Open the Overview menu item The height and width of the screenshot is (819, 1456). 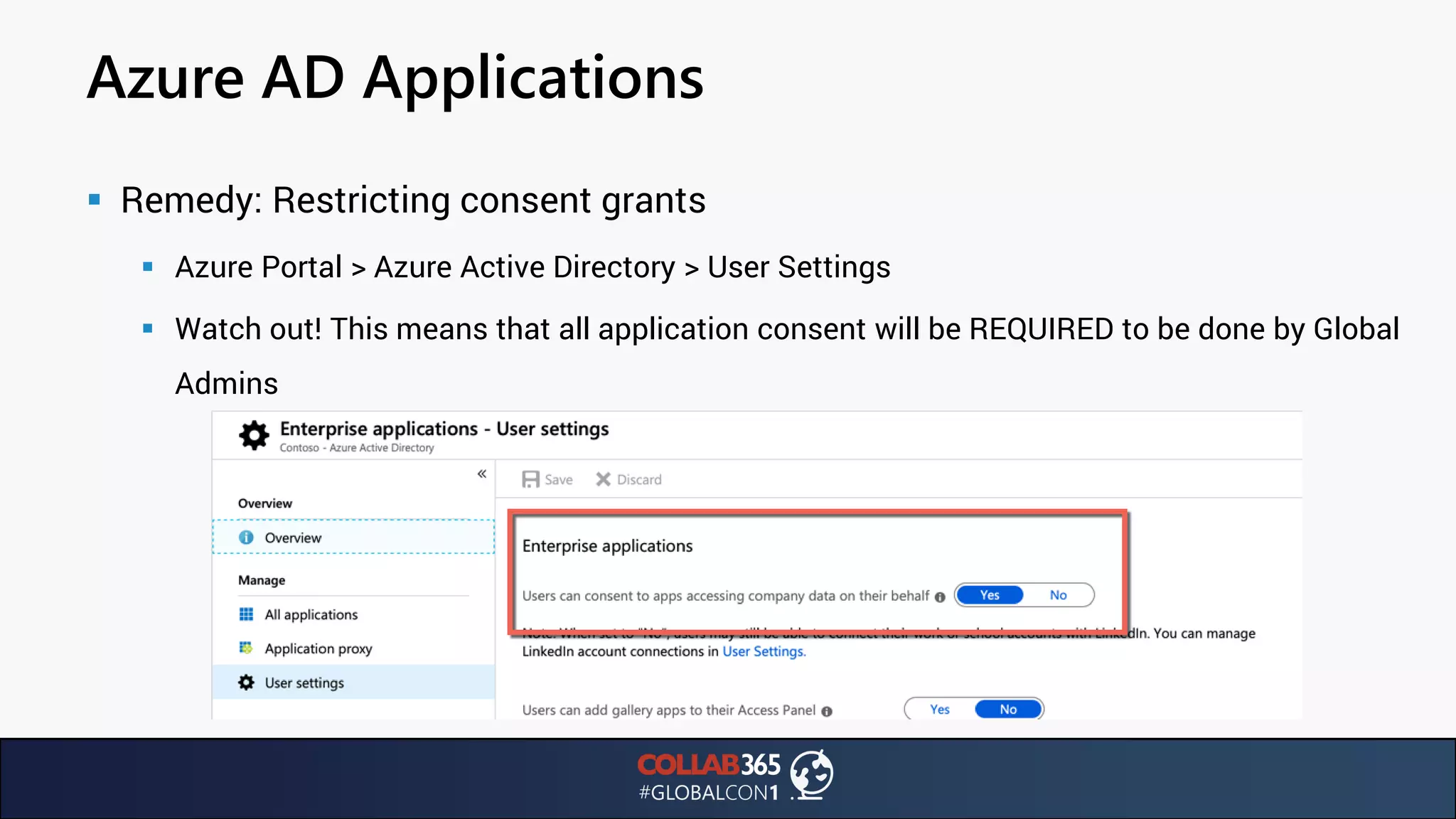pyautogui.click(x=353, y=537)
